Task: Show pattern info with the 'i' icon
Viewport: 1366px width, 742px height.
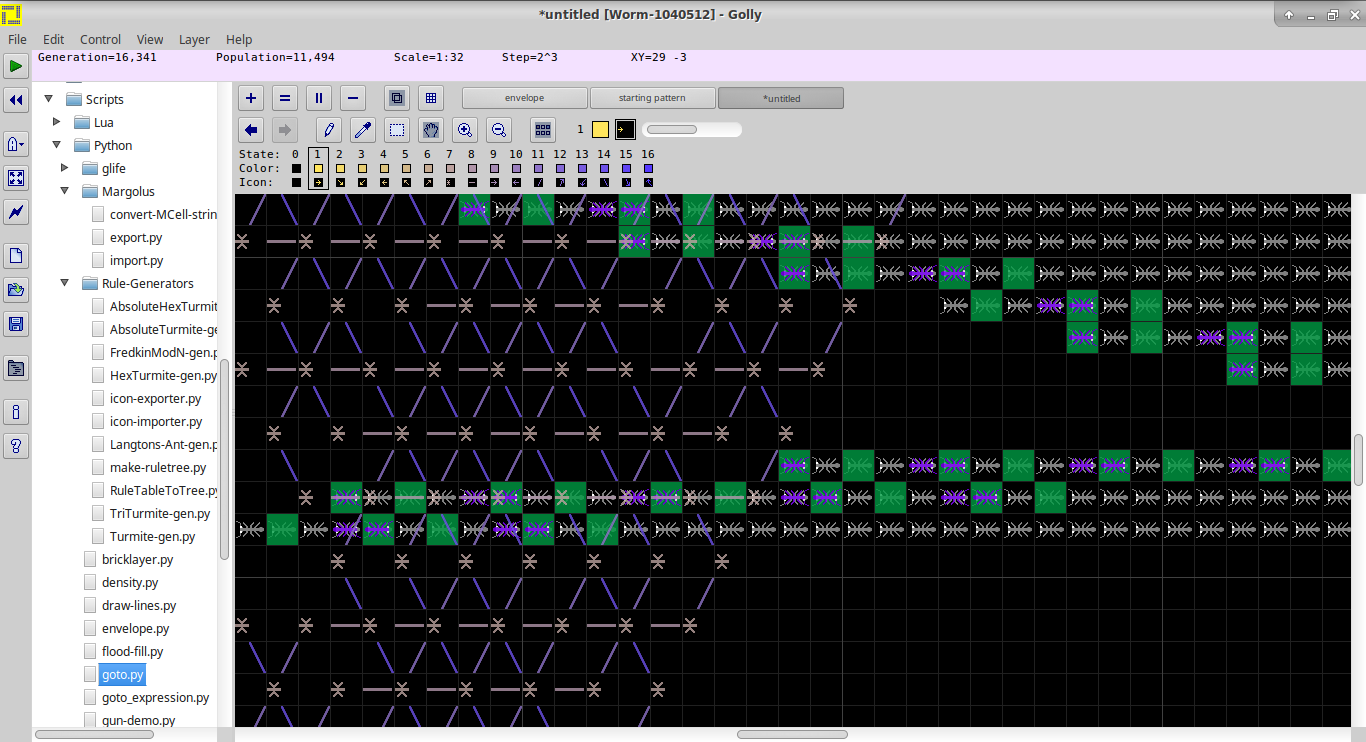Action: tap(15, 412)
